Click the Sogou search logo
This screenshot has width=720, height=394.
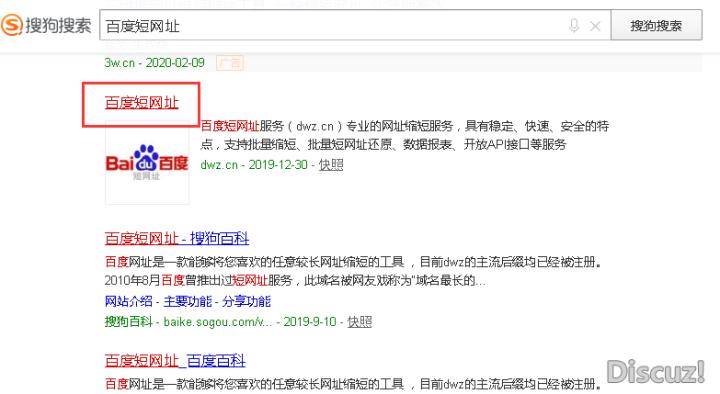click(x=46, y=25)
